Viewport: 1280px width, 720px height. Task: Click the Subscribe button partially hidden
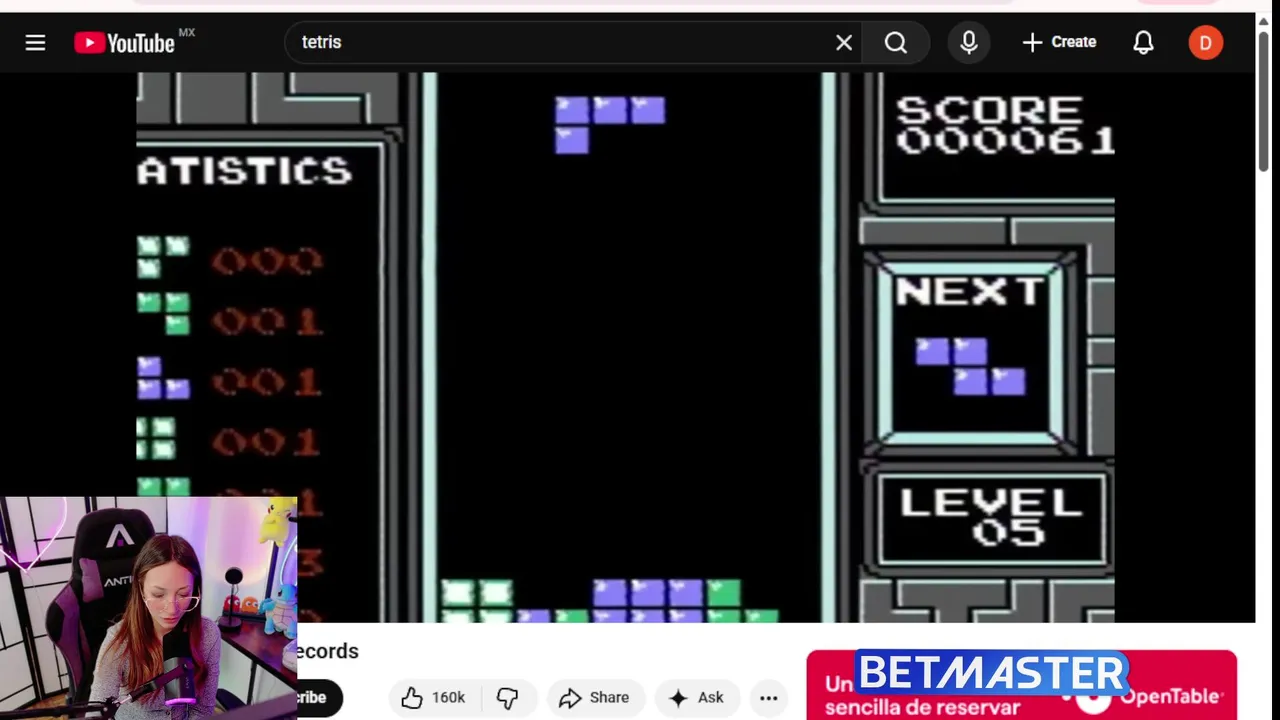[319, 697]
